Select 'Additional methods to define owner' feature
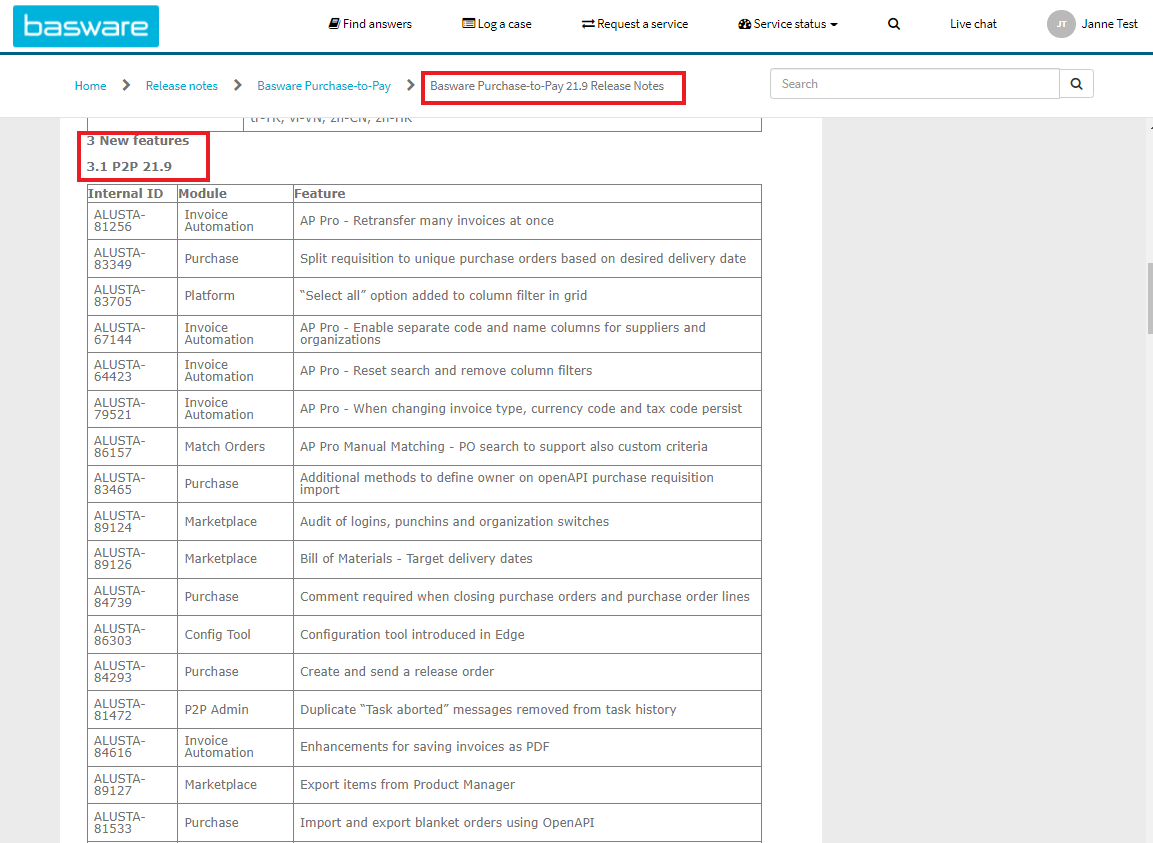1153x843 pixels. pyautogui.click(x=507, y=484)
